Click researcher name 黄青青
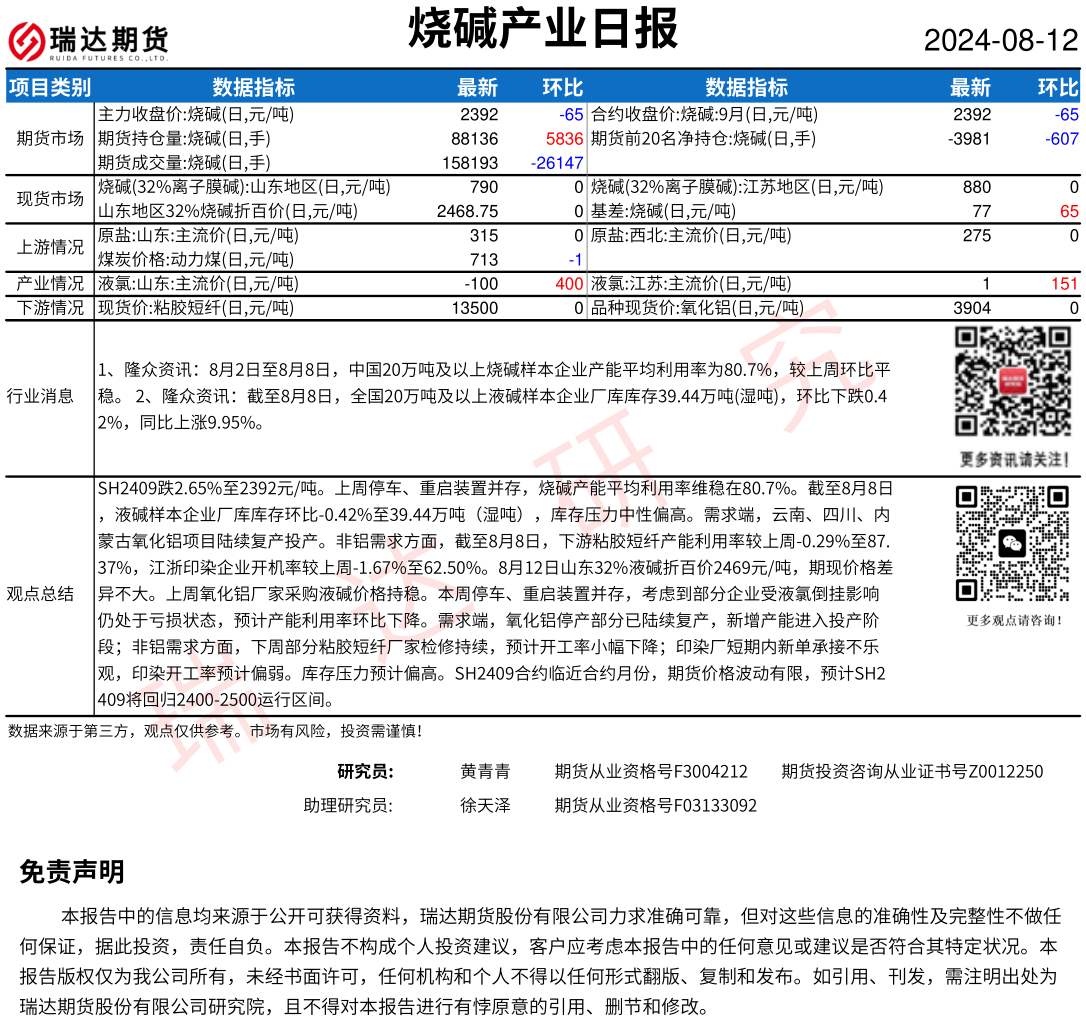The width and height of the screenshot is (1086, 1020). 485,771
